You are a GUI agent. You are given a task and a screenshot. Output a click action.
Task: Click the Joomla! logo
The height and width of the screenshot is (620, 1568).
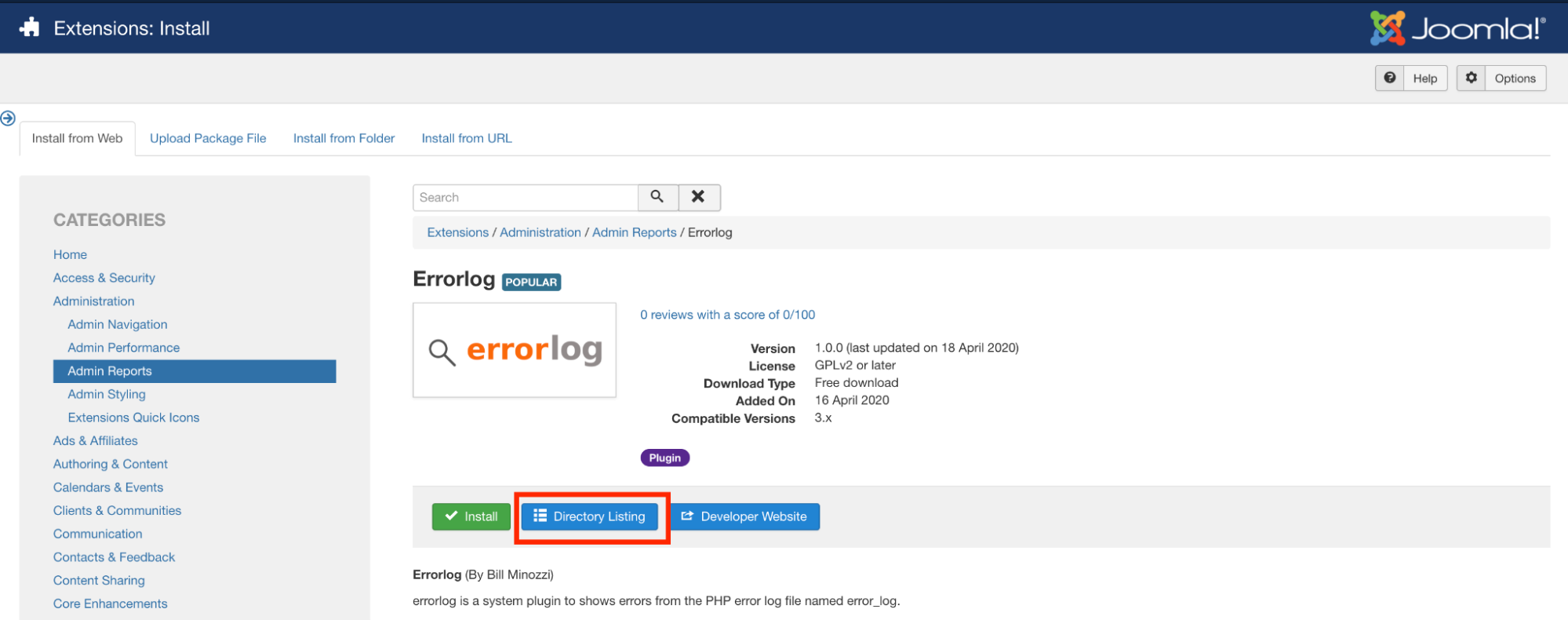pyautogui.click(x=1458, y=28)
